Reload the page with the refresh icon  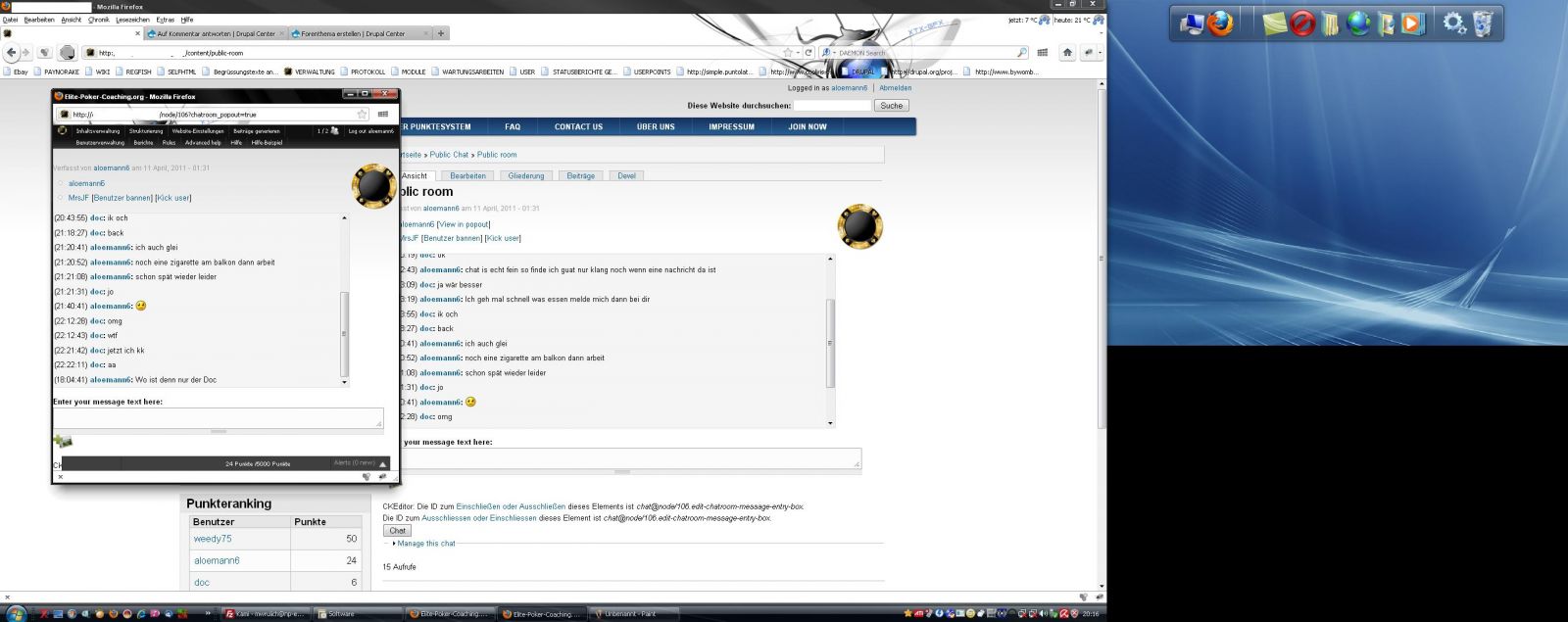pyautogui.click(x=808, y=53)
